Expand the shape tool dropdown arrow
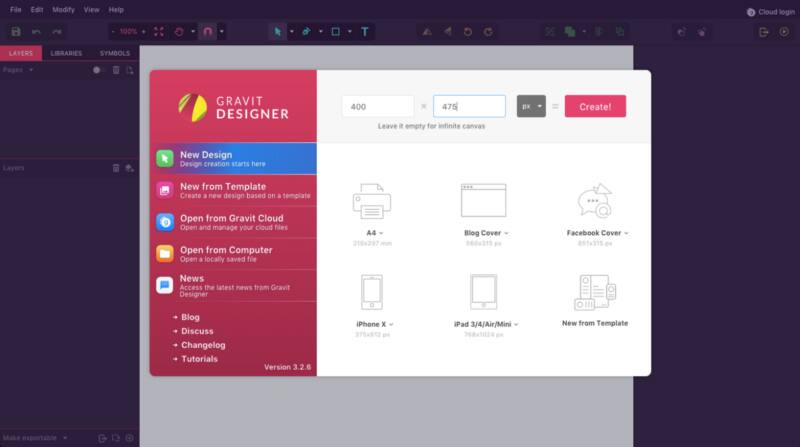This screenshot has height=447, width=800. 349,32
